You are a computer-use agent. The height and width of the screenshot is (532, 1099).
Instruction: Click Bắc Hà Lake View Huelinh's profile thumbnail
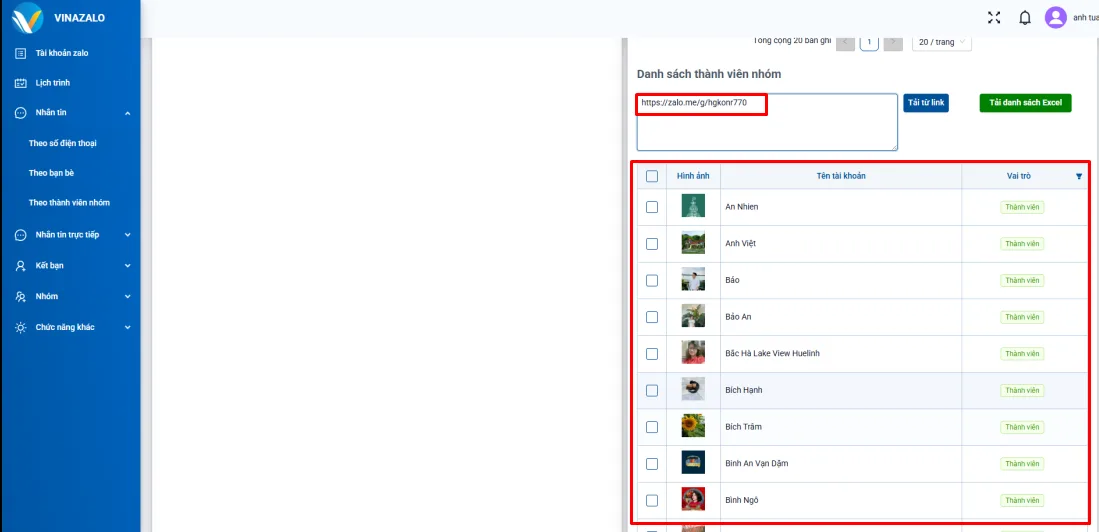pyautogui.click(x=693, y=353)
